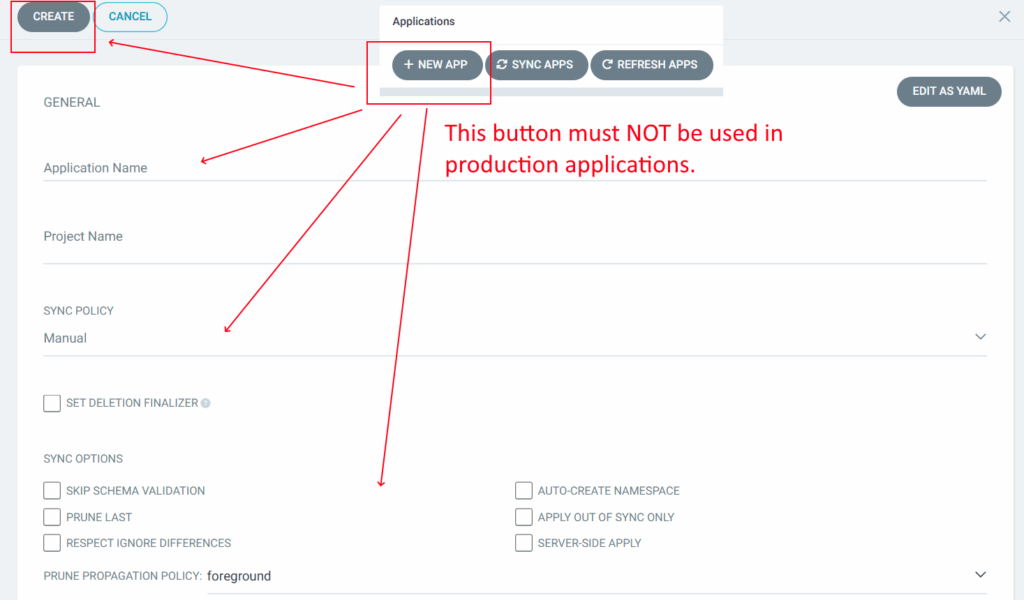
Task: Open the EDIT AS YAML editor
Action: 948,91
